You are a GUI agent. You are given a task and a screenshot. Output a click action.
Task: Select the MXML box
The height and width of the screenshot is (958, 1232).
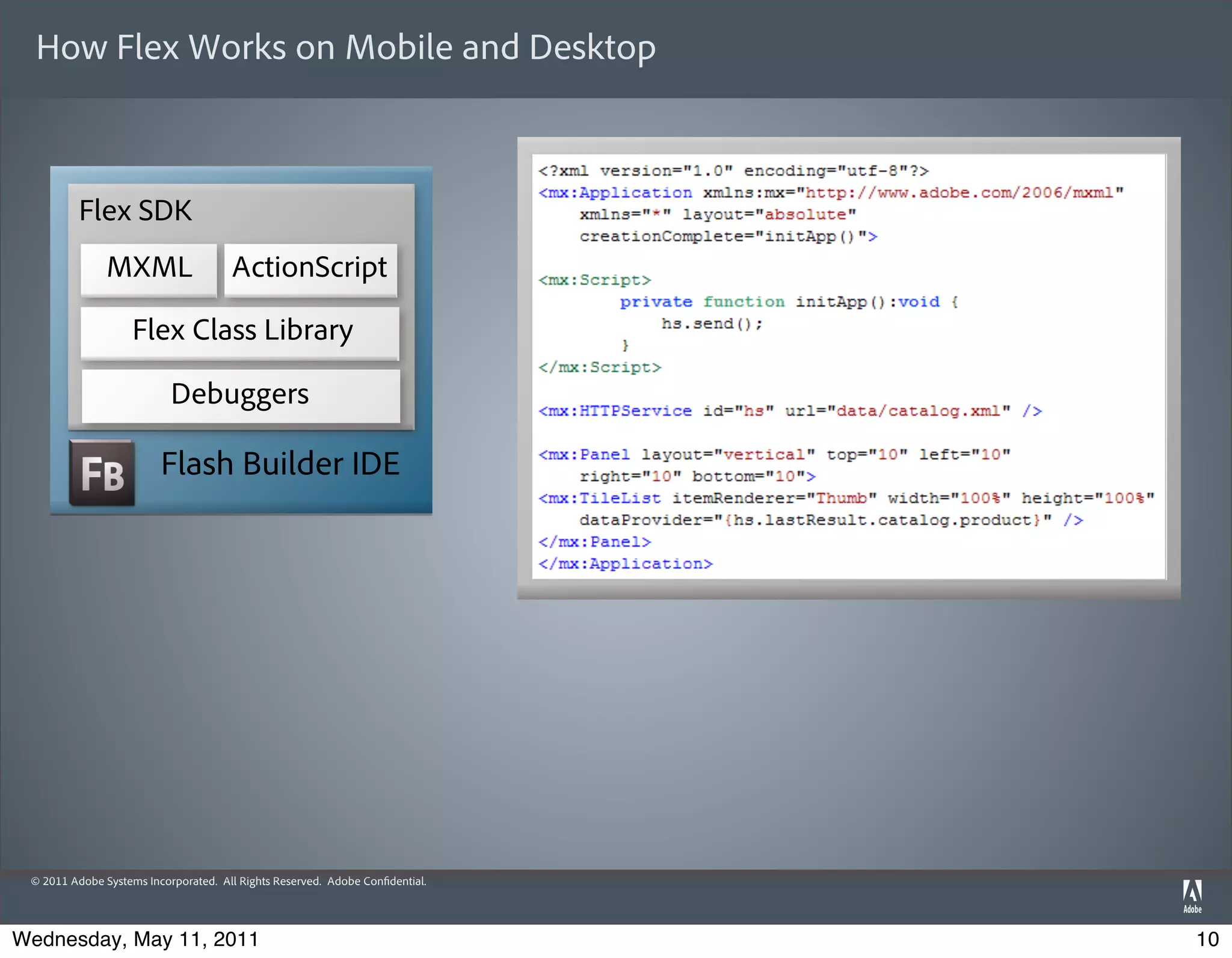click(x=149, y=270)
